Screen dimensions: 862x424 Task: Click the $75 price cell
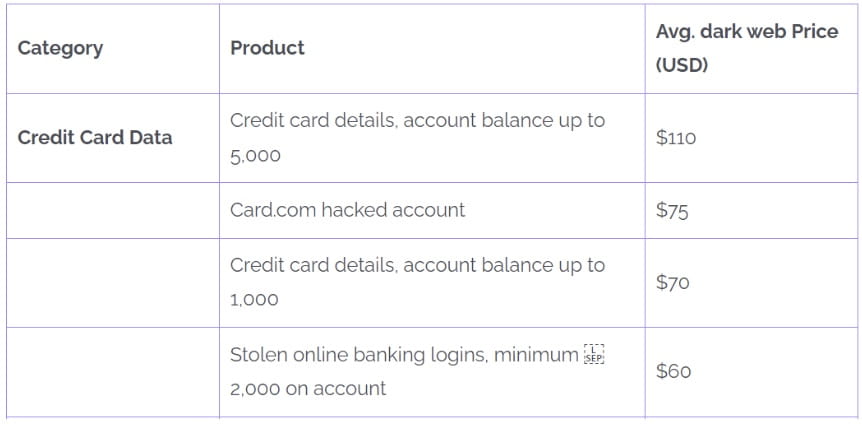(672, 210)
